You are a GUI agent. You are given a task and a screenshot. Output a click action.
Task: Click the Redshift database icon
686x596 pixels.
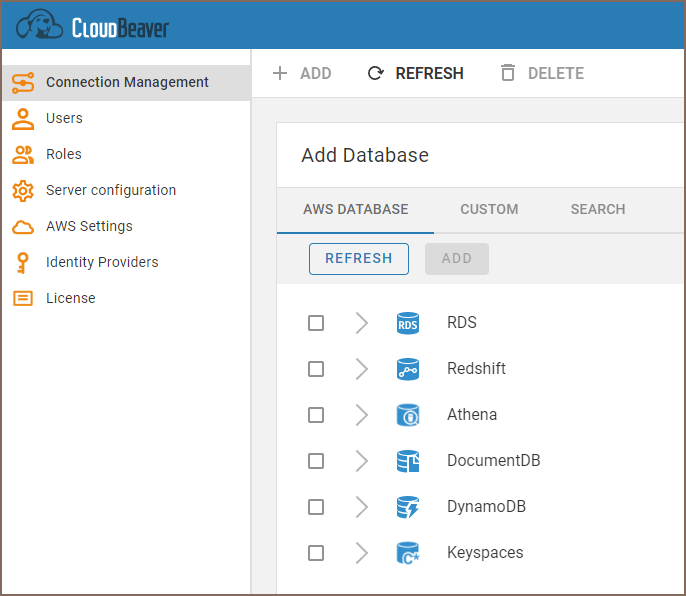coord(408,369)
